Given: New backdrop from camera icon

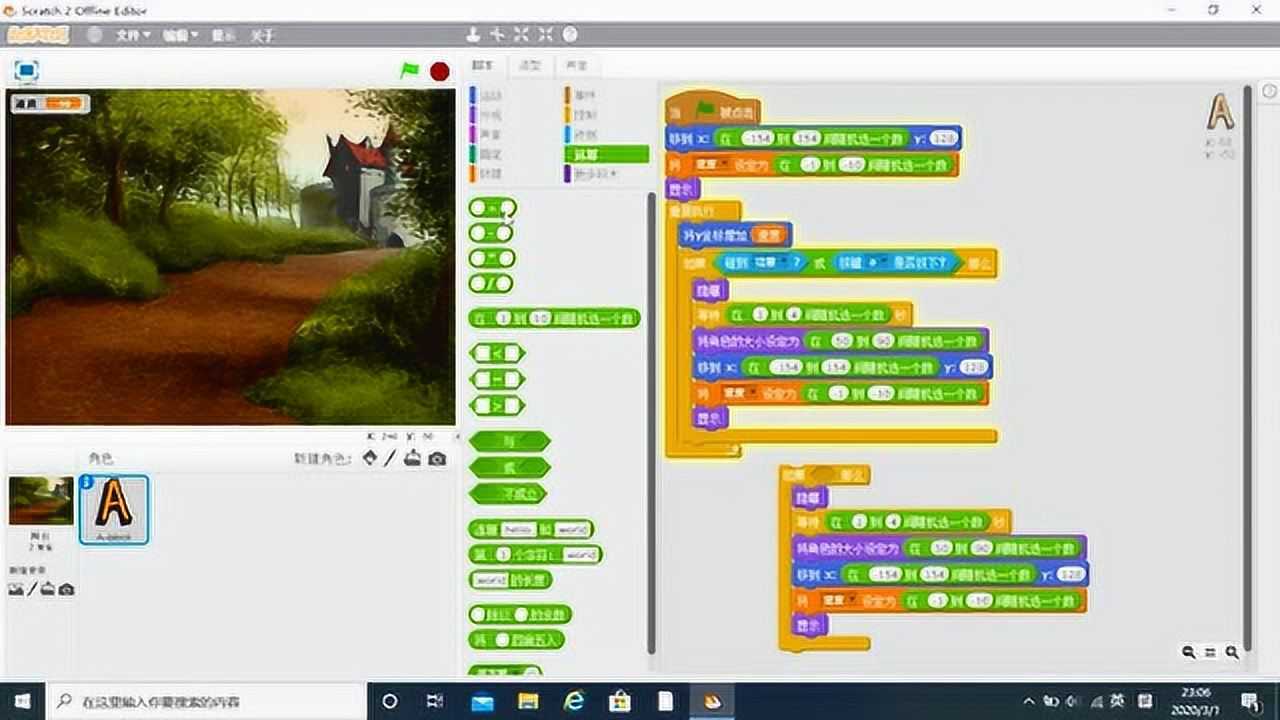Looking at the screenshot, I should pos(66,589).
